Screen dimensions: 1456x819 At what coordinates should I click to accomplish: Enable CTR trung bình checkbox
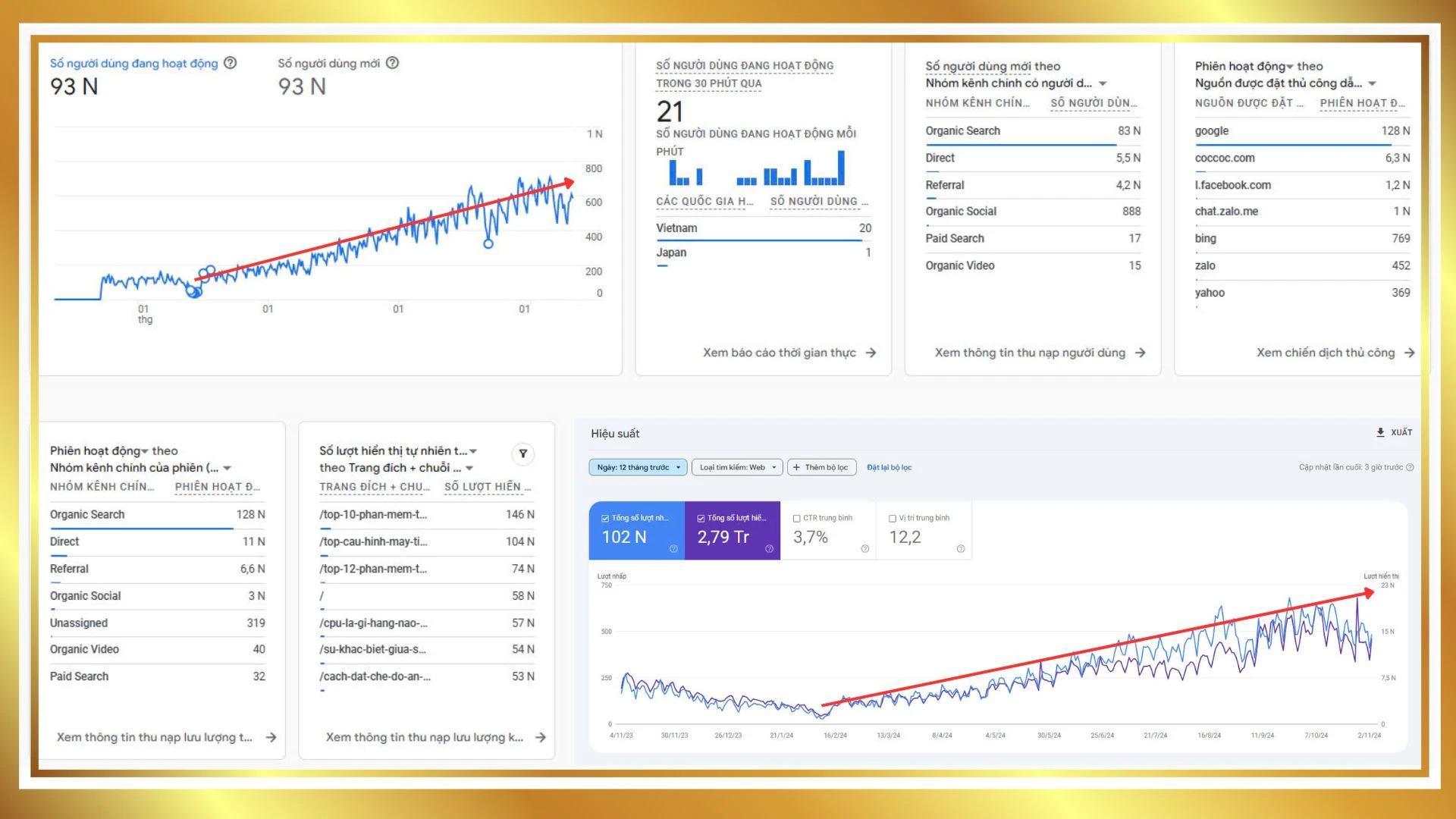pos(796,519)
